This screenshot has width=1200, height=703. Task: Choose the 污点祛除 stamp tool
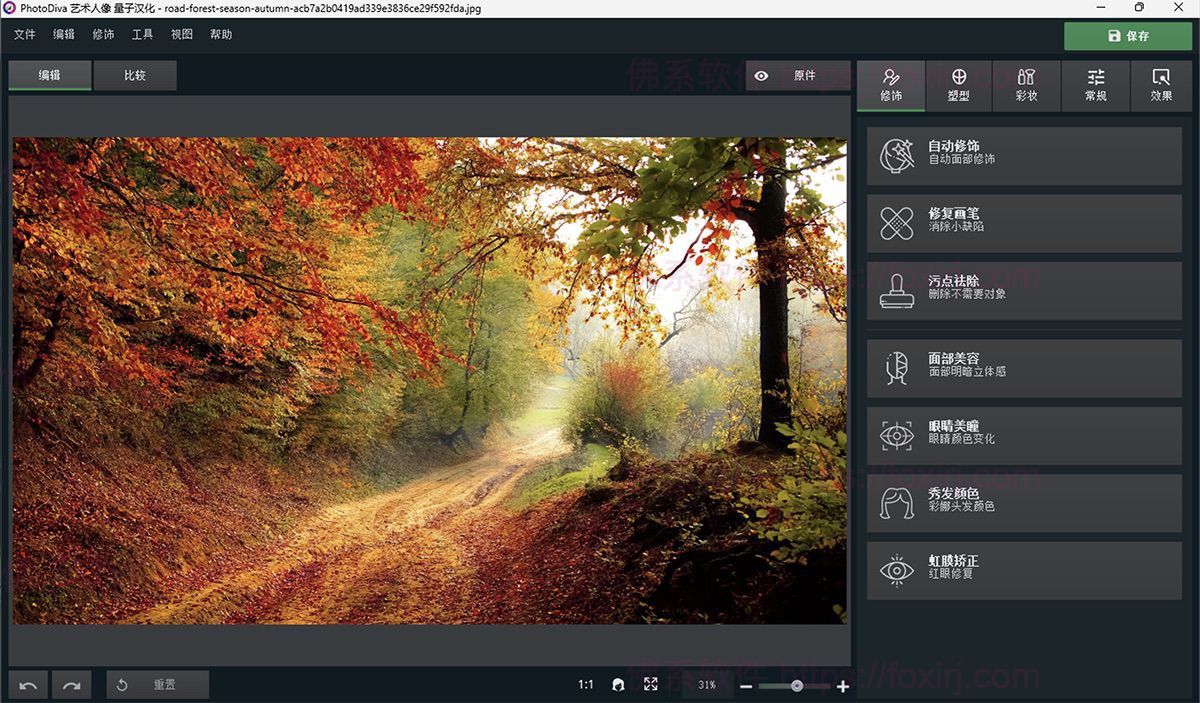point(1024,290)
